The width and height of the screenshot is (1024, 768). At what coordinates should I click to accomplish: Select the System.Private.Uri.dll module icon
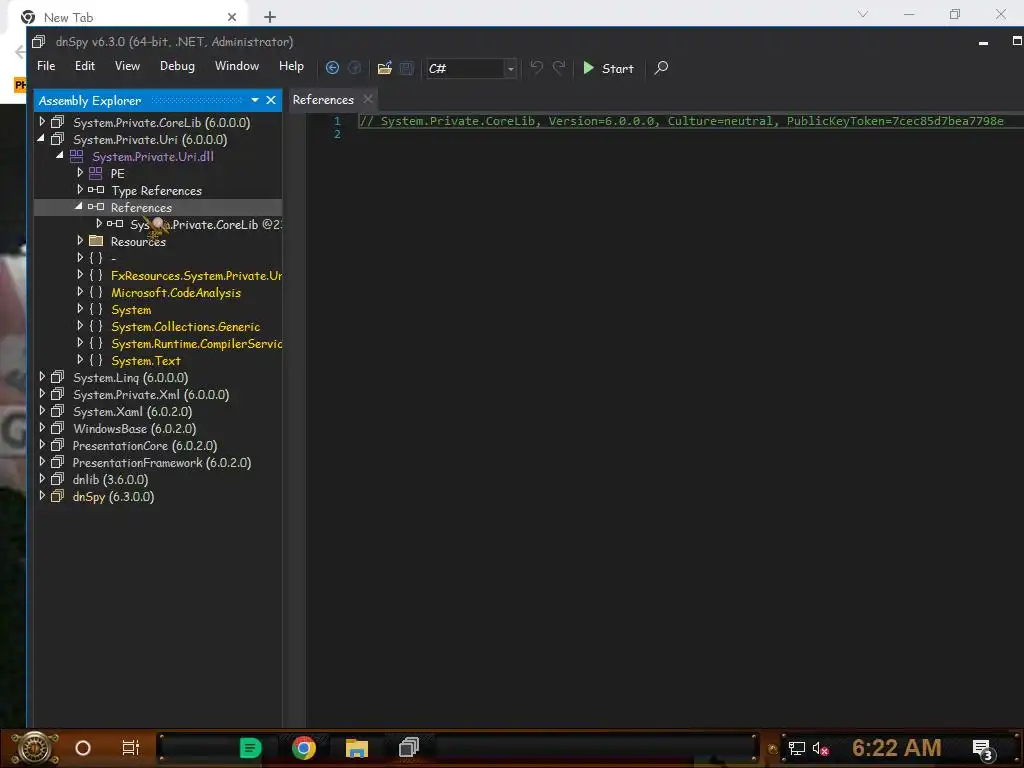pyautogui.click(x=76, y=156)
